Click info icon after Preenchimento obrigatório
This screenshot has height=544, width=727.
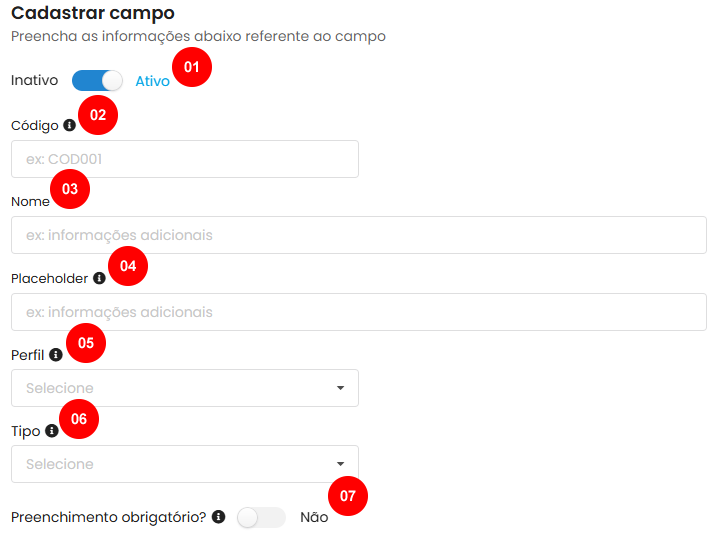pyautogui.click(x=218, y=517)
